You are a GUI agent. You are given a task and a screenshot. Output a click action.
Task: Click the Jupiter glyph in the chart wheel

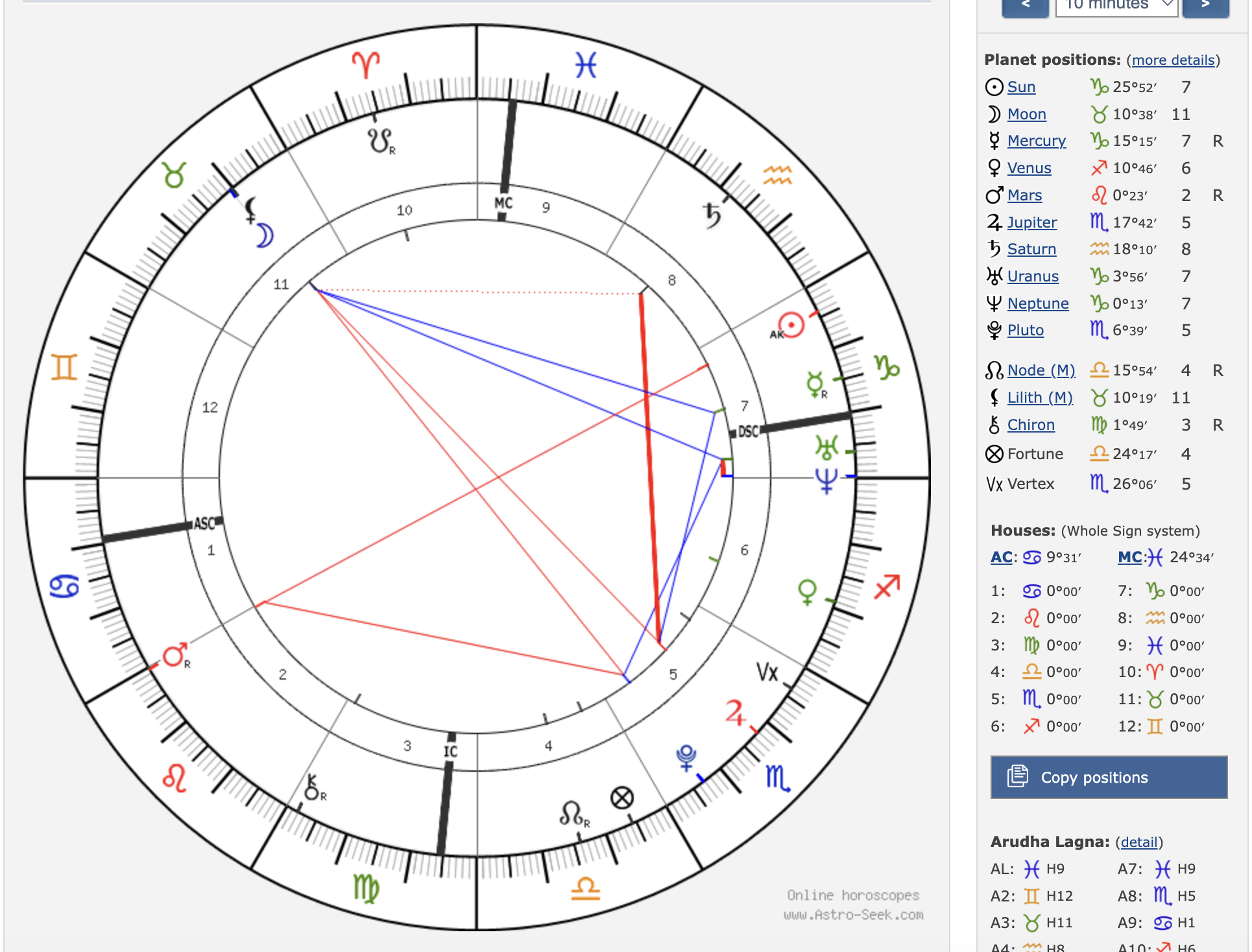(735, 712)
